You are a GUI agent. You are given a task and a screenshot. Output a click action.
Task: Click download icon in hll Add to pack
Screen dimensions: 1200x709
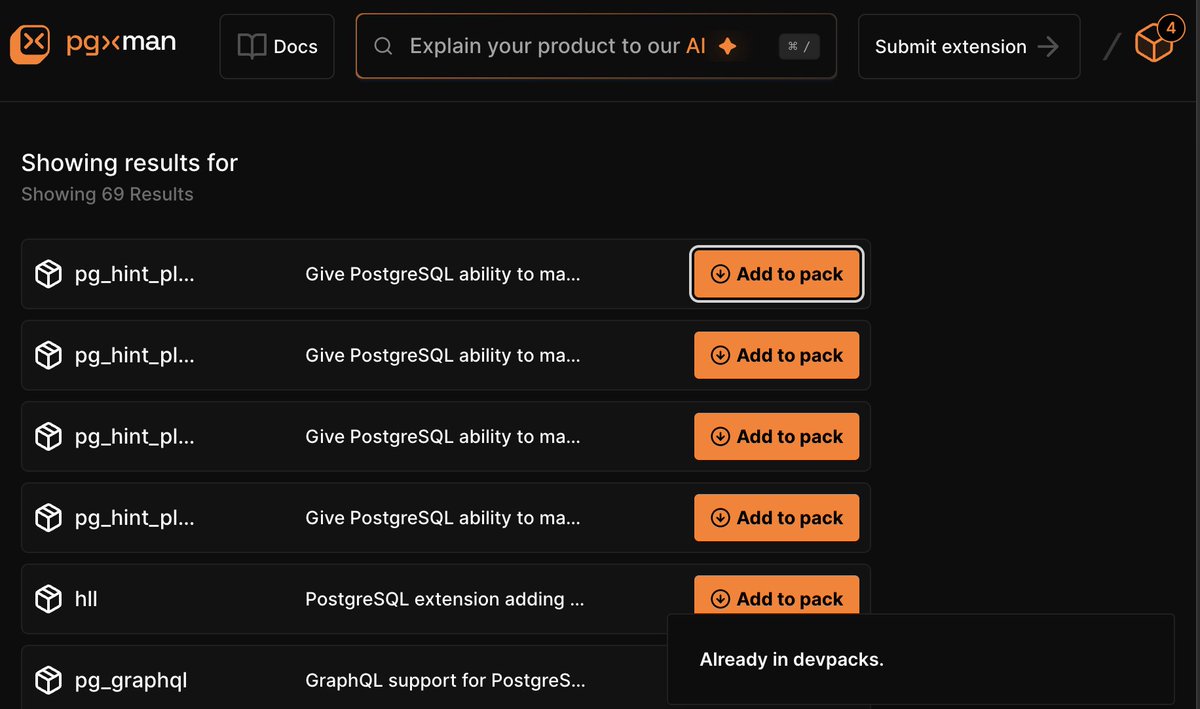720,599
